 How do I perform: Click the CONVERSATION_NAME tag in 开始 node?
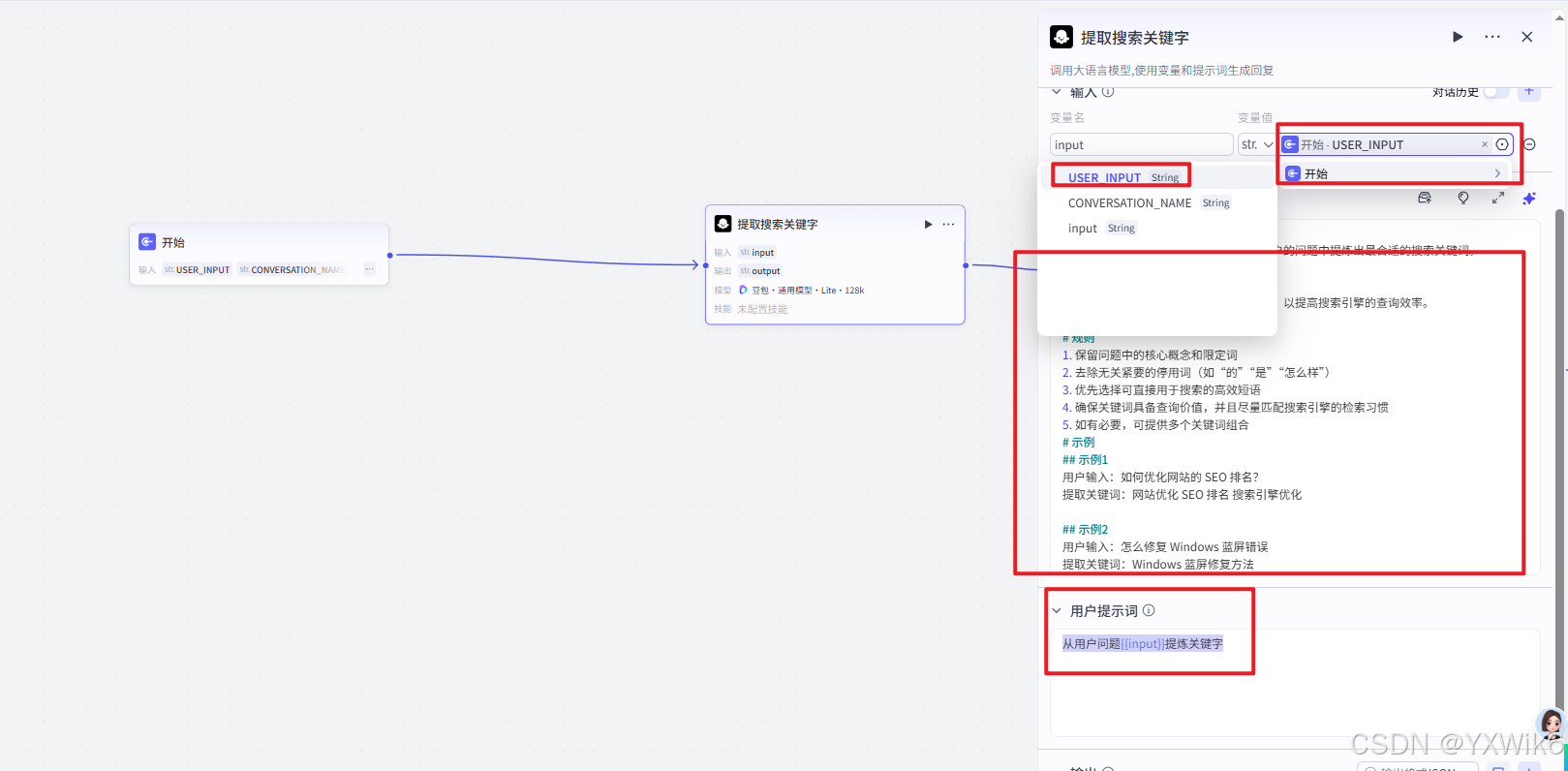292,269
